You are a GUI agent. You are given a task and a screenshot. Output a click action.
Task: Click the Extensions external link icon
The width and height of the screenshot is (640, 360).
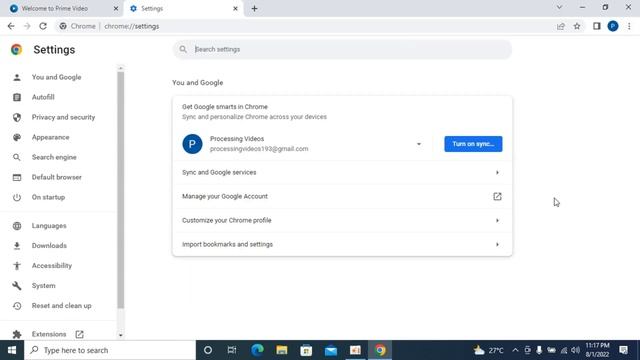pos(80,334)
